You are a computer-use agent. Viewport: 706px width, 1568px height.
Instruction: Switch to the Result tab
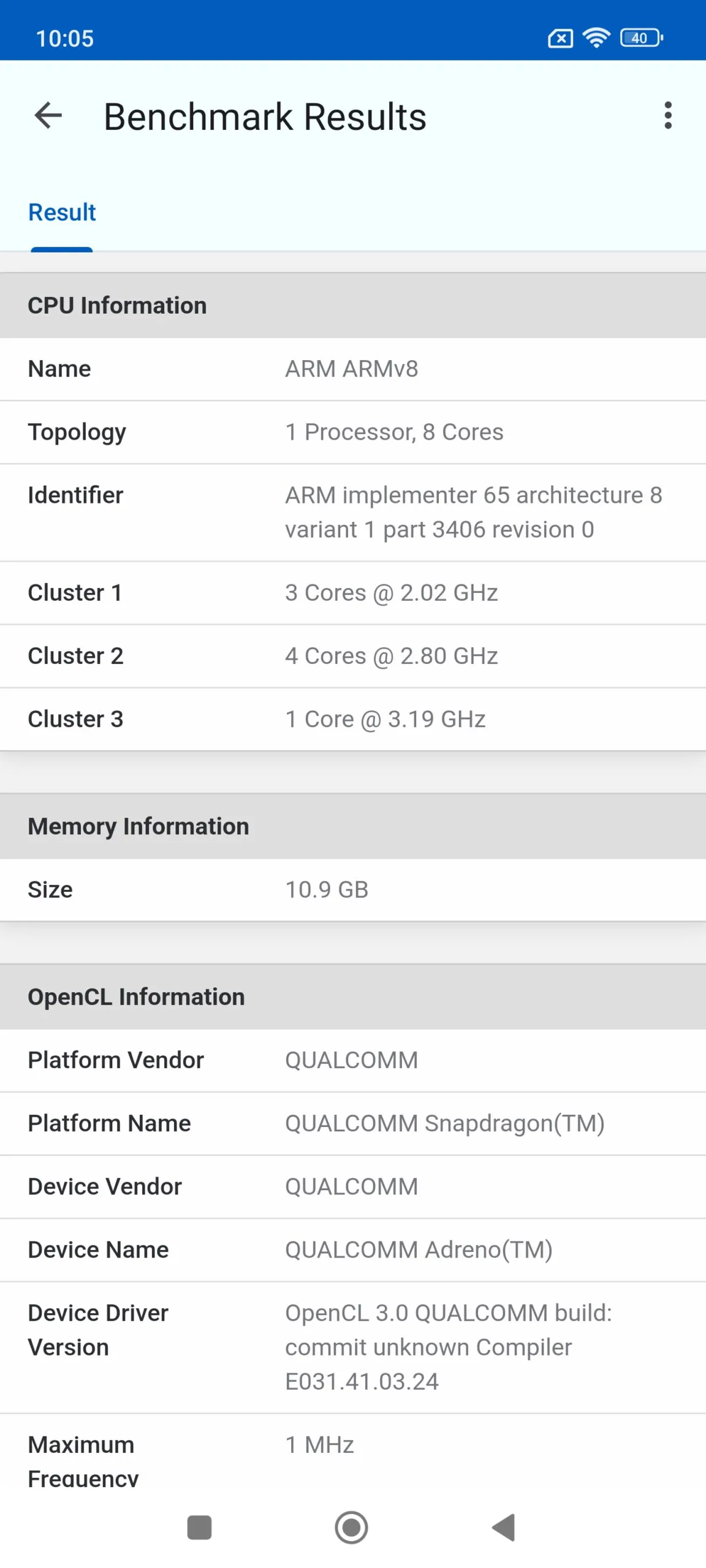click(62, 213)
